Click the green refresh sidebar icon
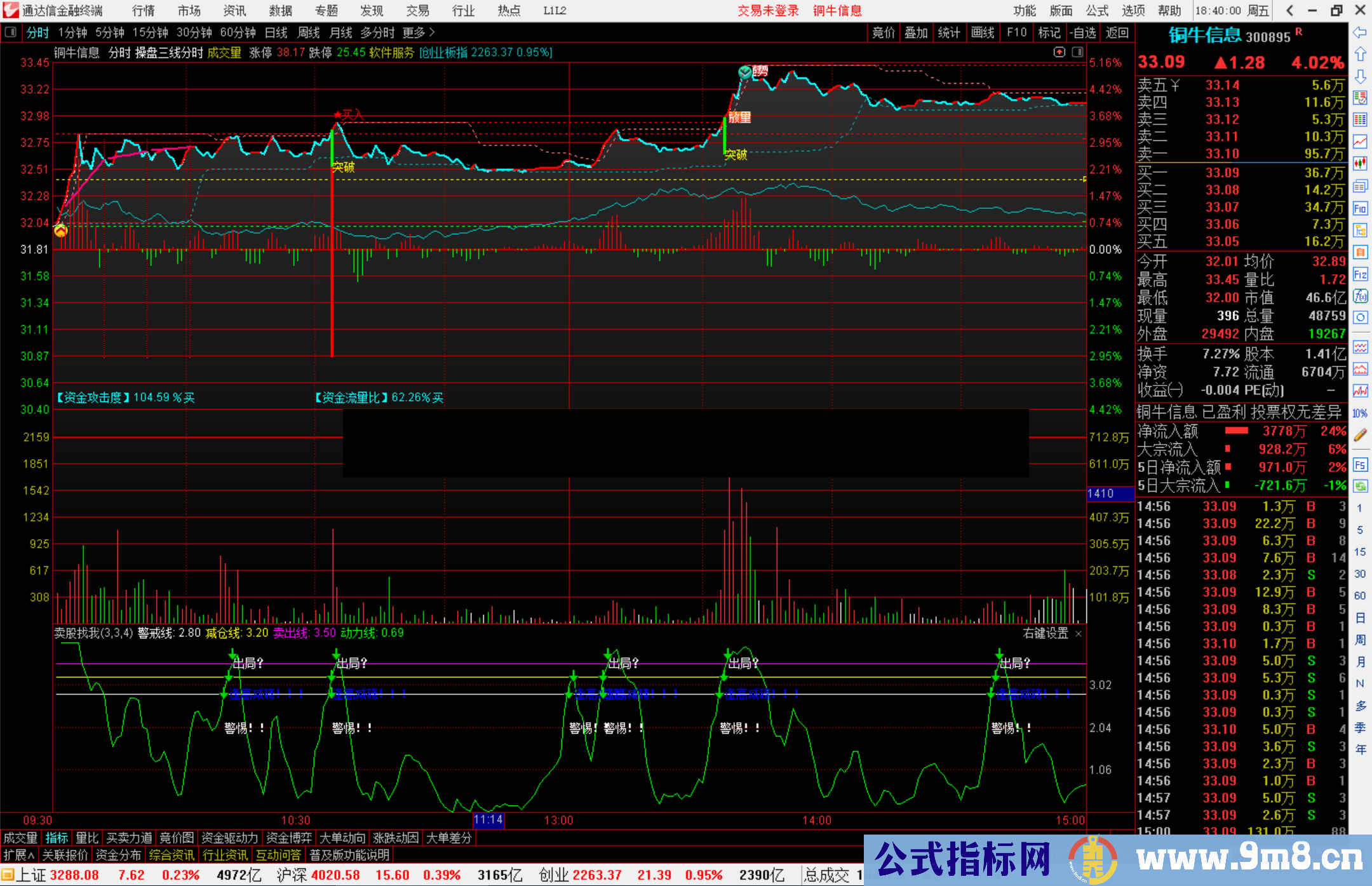The width and height of the screenshot is (1372, 886). point(1360,487)
